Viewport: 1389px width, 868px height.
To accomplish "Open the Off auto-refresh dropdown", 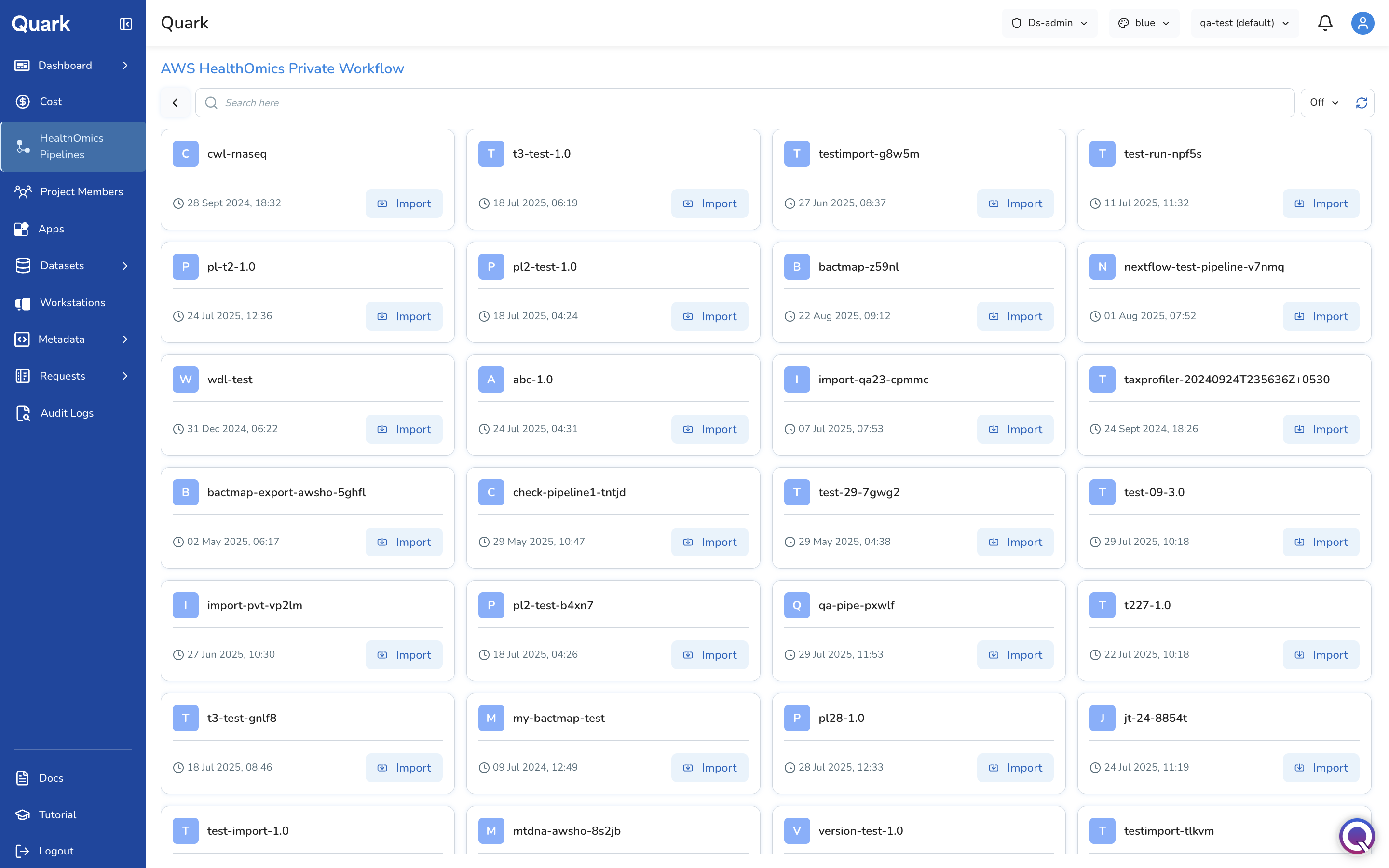I will click(1324, 103).
